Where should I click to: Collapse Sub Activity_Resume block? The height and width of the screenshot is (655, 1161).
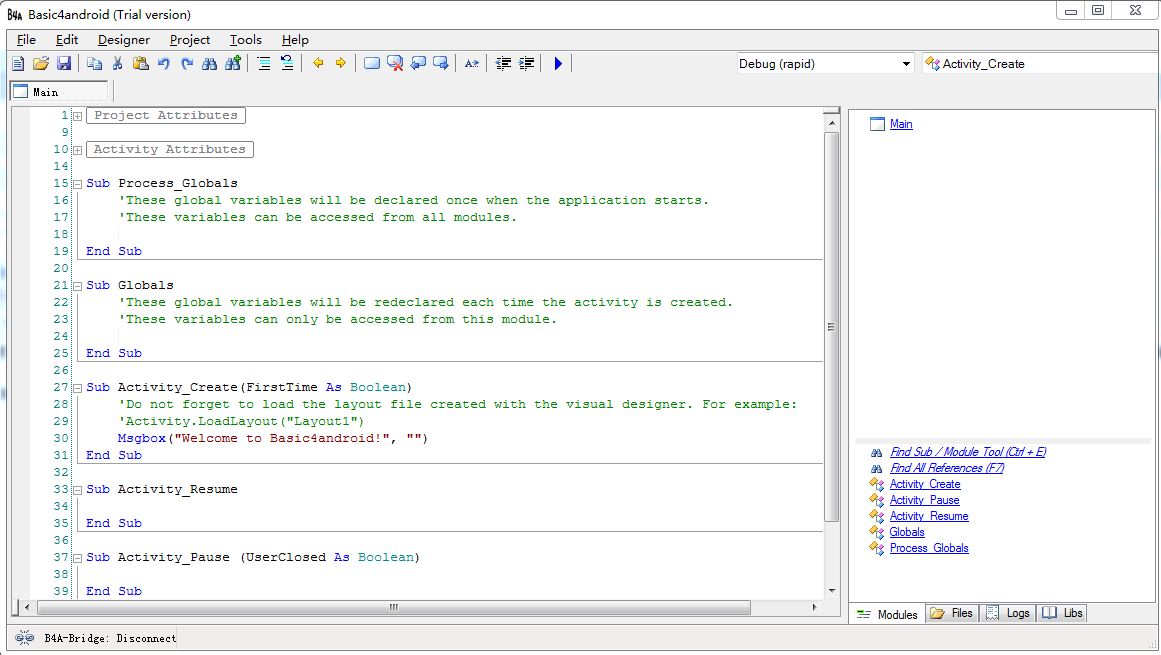(x=77, y=490)
